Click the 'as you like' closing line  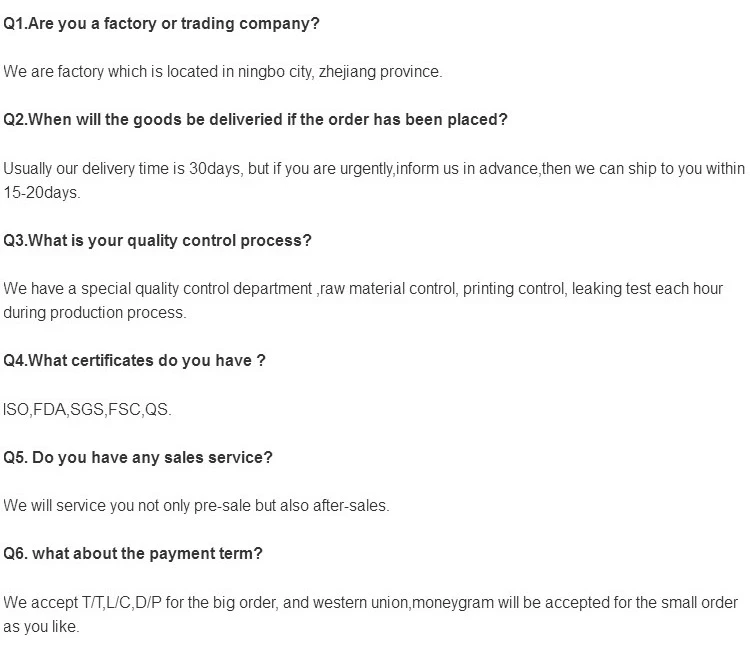point(41,626)
